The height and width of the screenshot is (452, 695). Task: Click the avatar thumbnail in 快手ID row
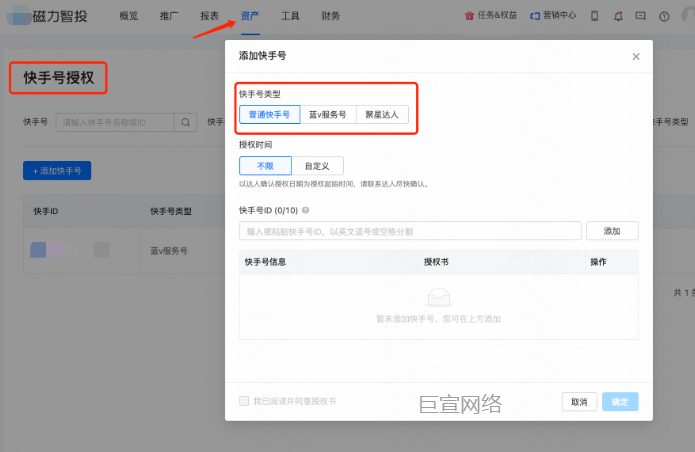pyautogui.click(x=46, y=250)
